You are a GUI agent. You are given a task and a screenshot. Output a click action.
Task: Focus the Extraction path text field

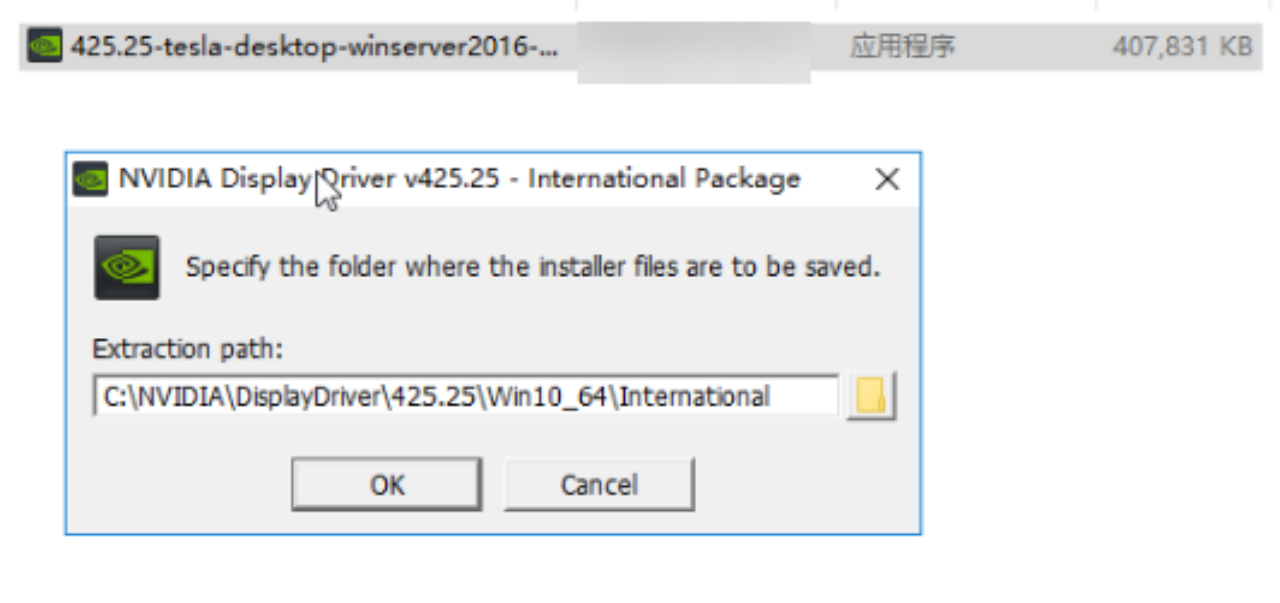pyautogui.click(x=466, y=396)
